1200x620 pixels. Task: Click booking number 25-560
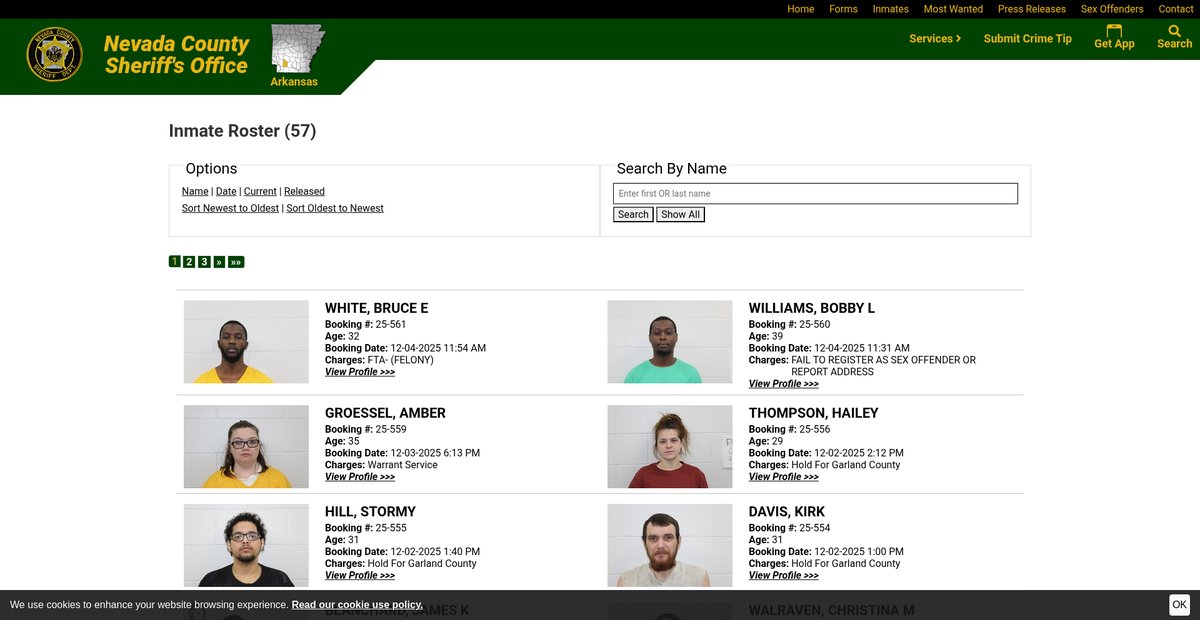(815, 325)
